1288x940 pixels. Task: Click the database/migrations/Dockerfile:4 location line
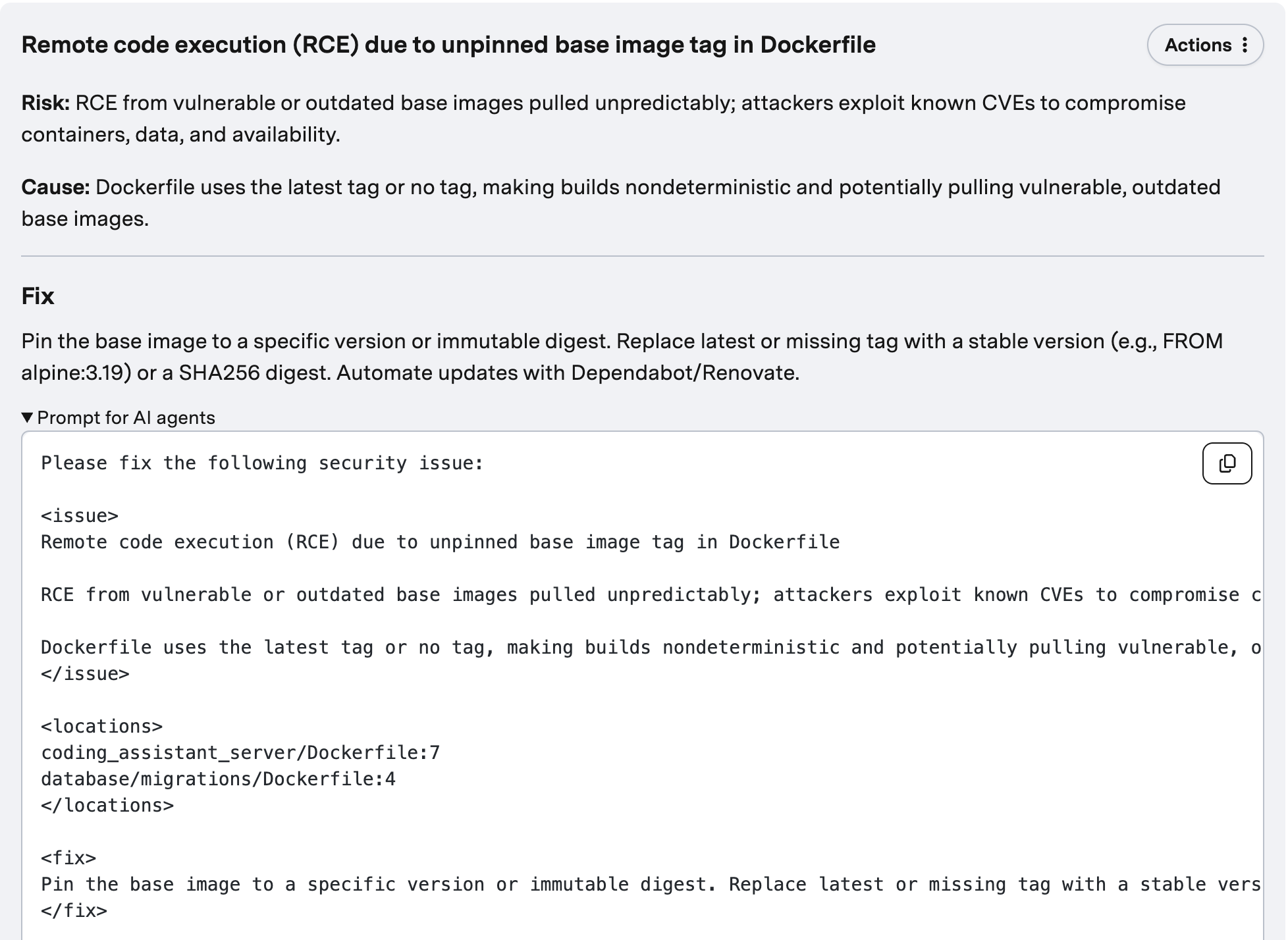pos(218,779)
